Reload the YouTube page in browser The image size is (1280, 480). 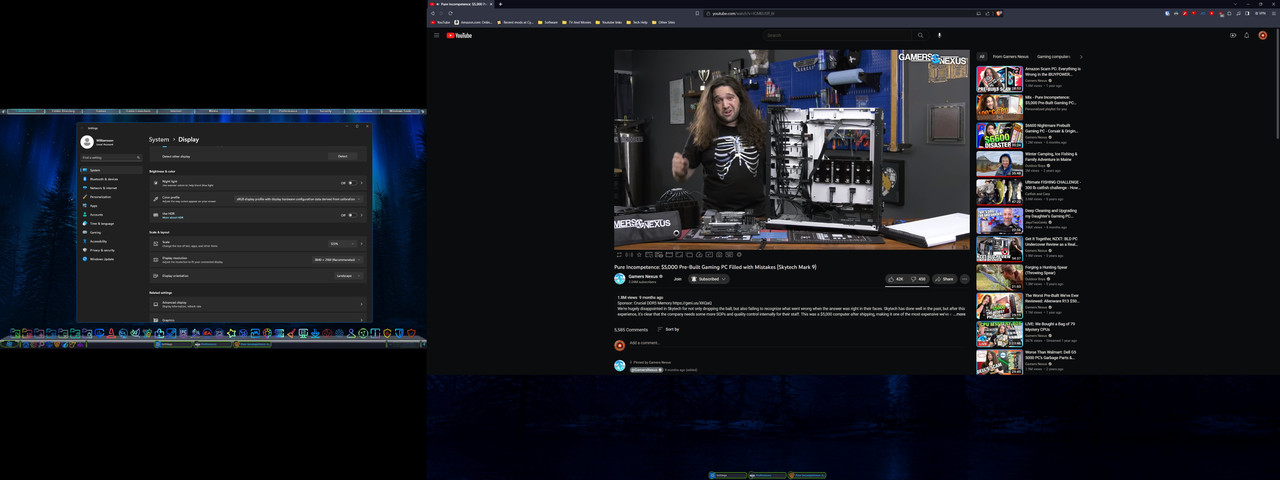[450, 13]
